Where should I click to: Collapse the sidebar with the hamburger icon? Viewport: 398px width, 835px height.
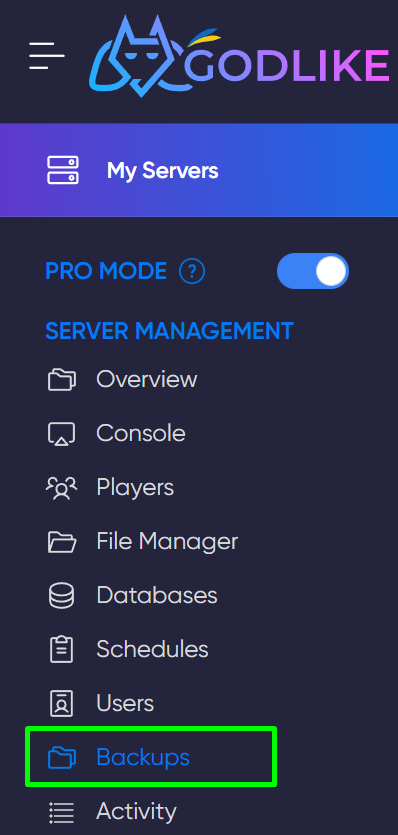pos(47,55)
